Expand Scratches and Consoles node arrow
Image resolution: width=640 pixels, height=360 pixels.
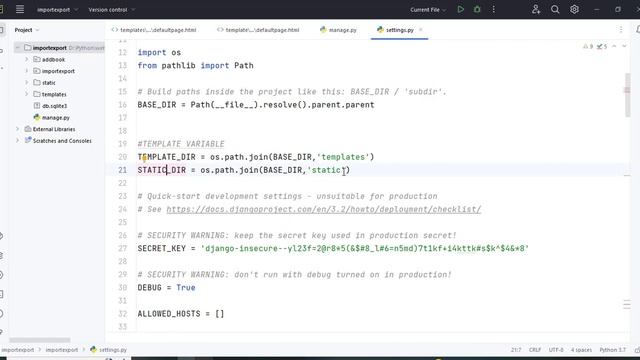[18, 140]
